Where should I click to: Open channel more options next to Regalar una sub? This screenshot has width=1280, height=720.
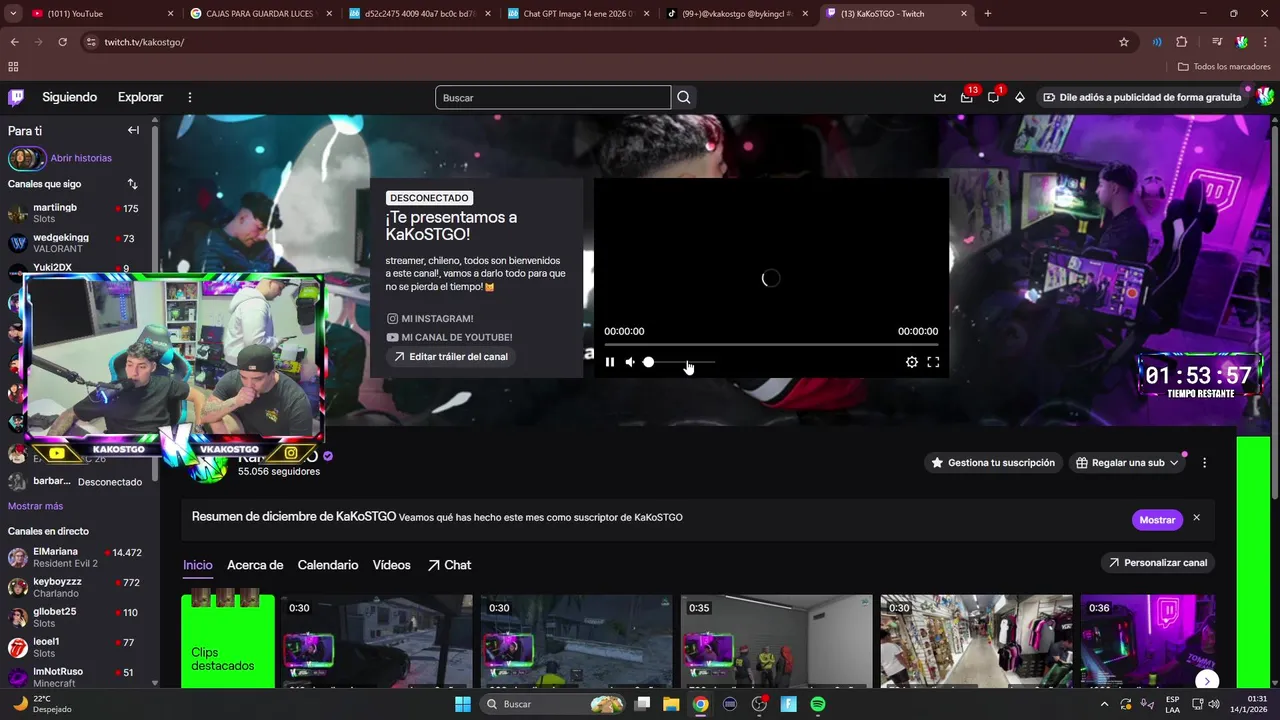(1204, 463)
